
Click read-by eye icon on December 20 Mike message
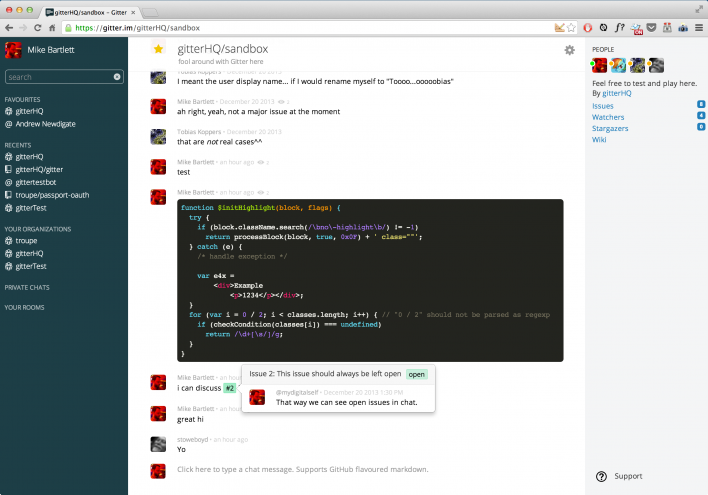281,102
